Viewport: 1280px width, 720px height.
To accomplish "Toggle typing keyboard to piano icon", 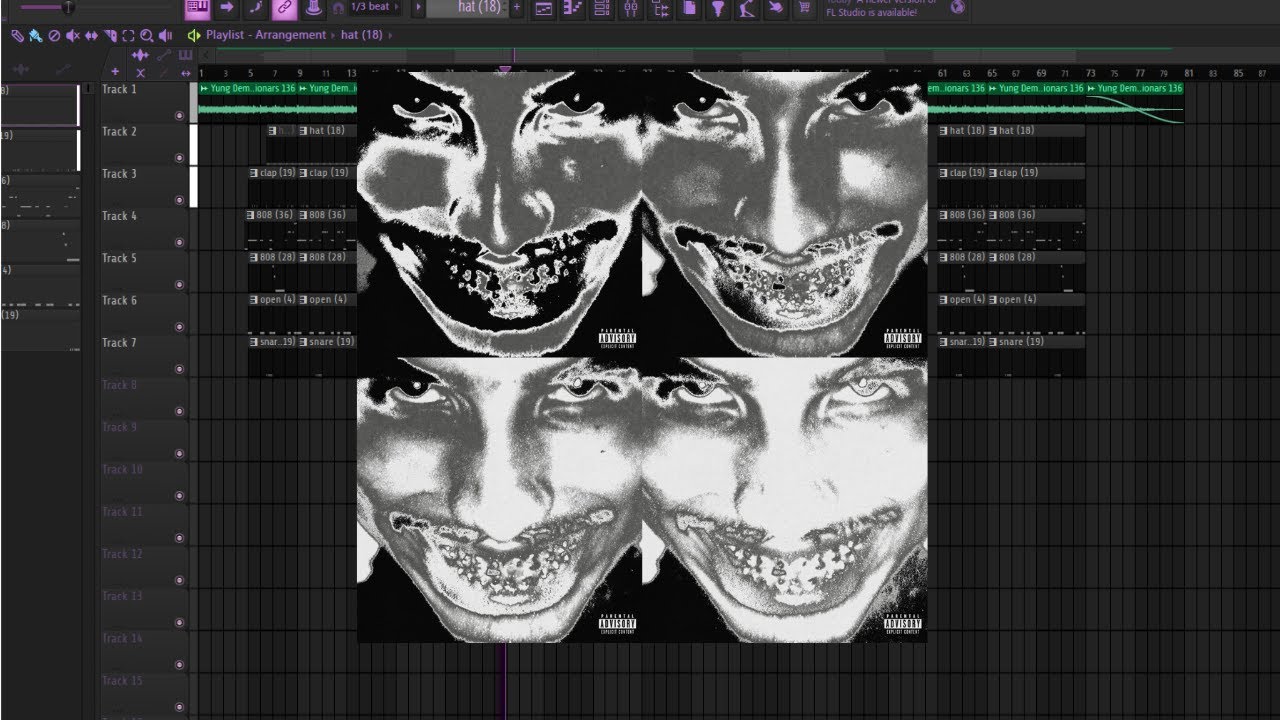I will click(197, 8).
